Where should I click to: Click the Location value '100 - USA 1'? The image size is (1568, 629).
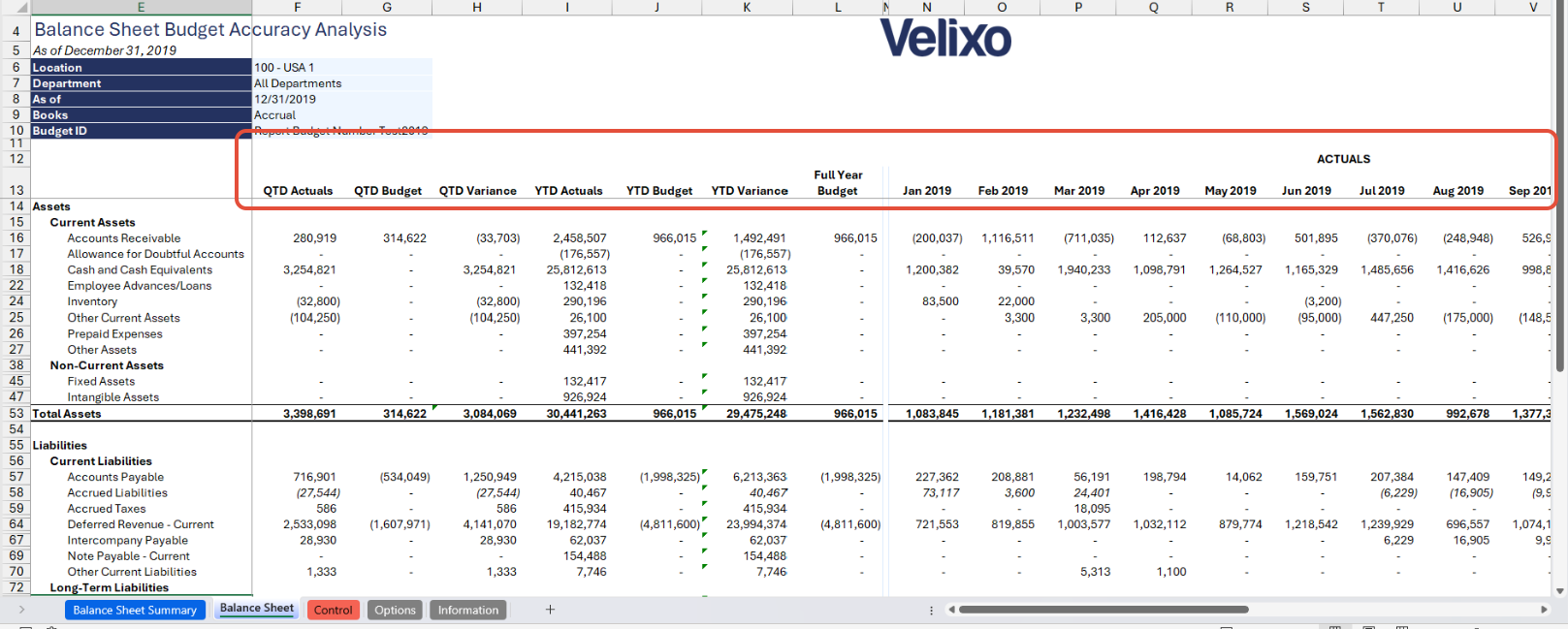click(x=284, y=68)
